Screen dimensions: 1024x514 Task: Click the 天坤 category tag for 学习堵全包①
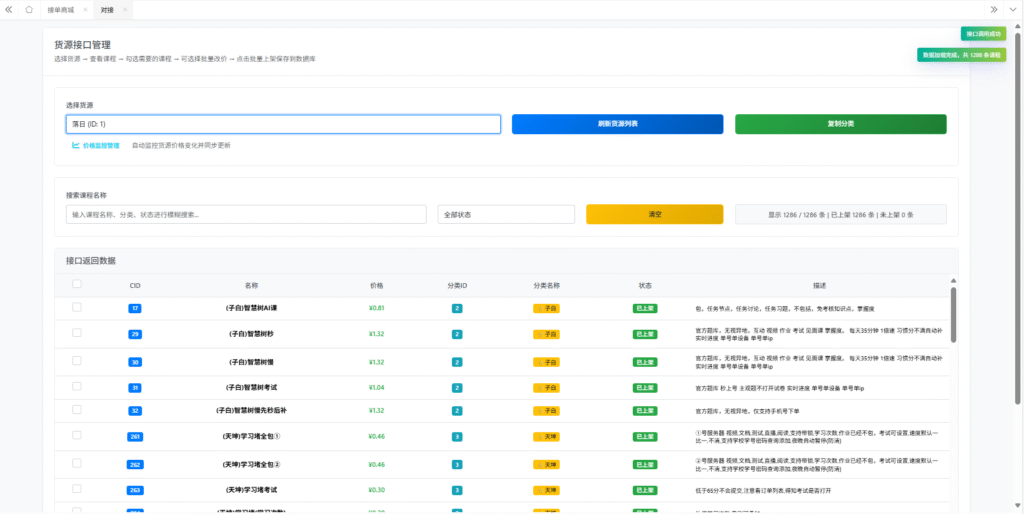click(x=546, y=437)
